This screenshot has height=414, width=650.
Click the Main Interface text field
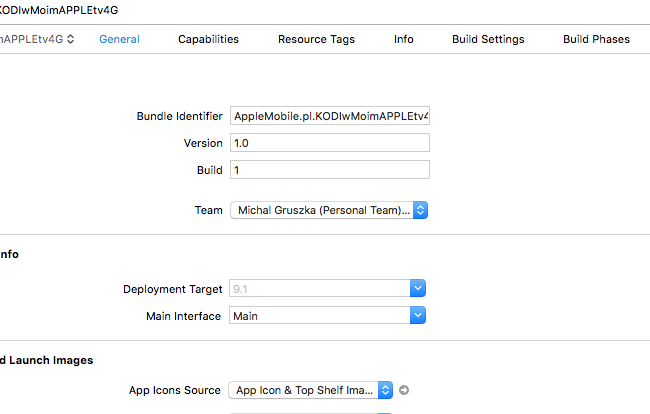[318, 316]
